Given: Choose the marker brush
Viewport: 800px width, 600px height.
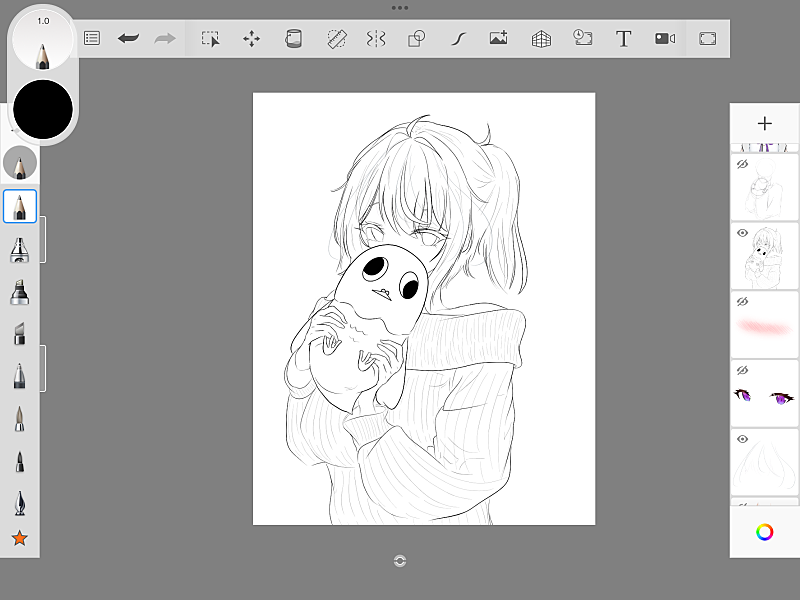Looking at the screenshot, I should pos(19,292).
